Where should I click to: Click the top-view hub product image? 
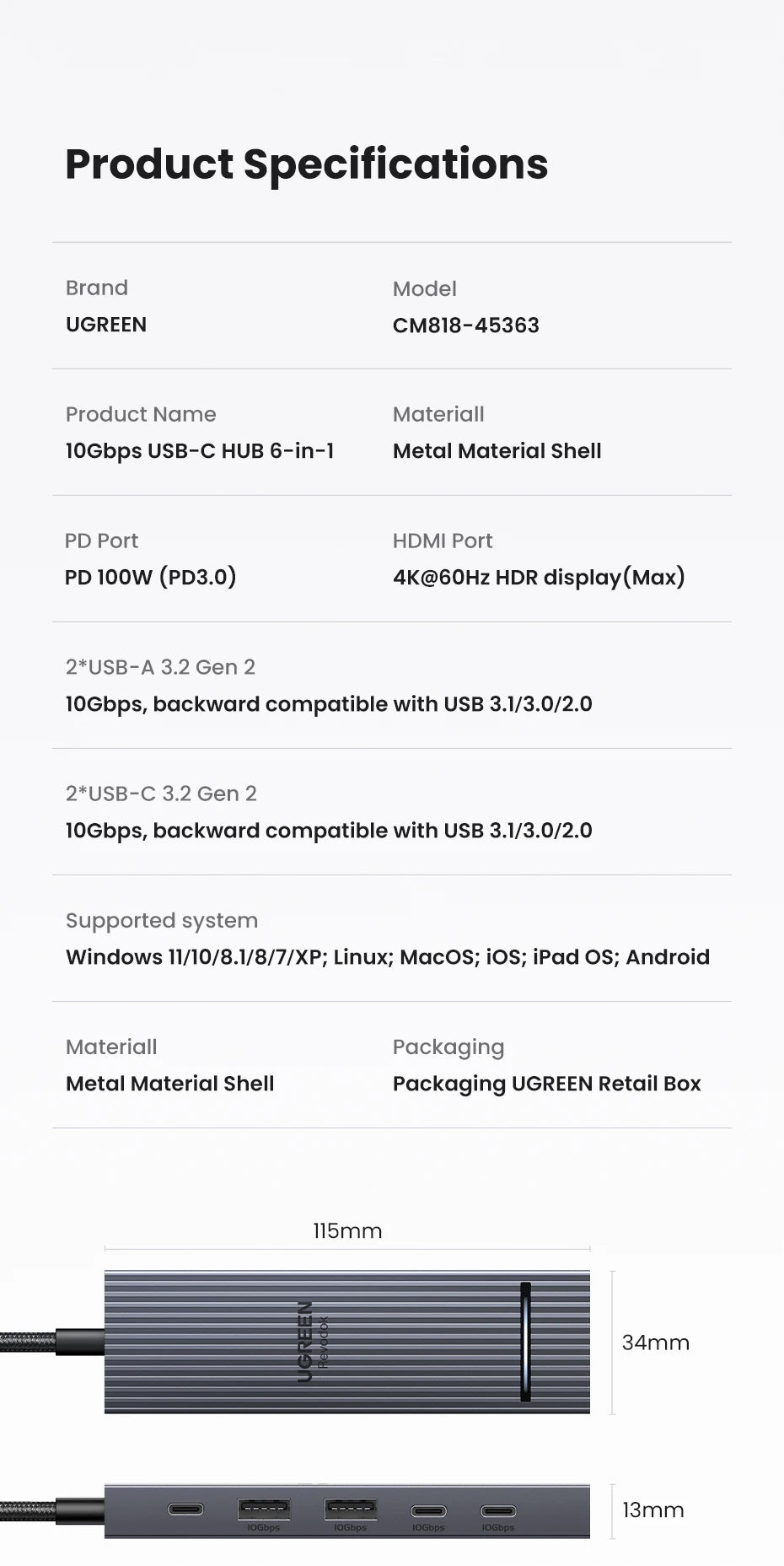coord(347,1342)
